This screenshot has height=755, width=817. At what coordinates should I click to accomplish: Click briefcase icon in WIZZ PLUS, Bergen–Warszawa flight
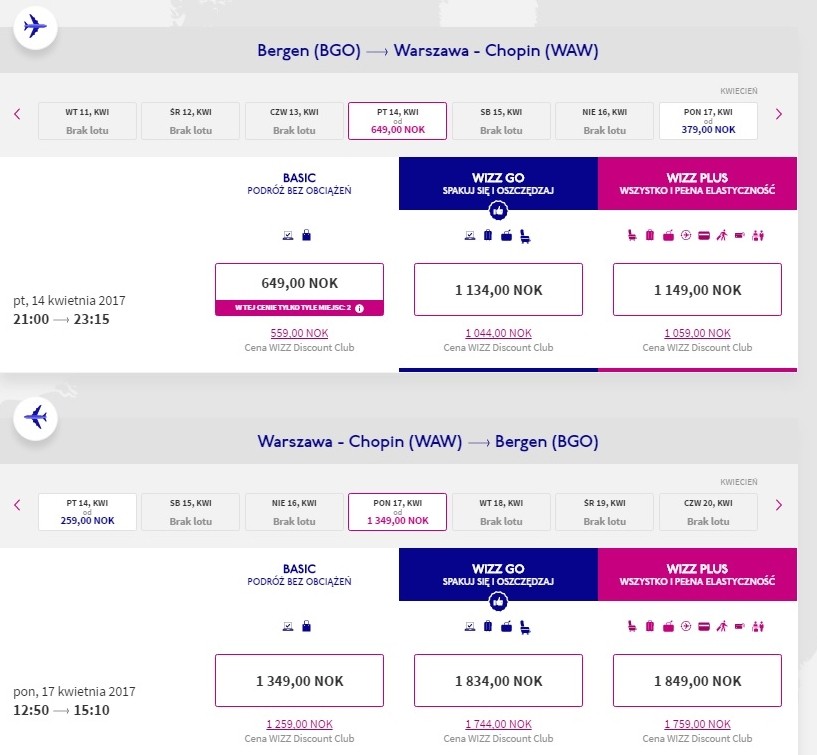click(x=669, y=236)
